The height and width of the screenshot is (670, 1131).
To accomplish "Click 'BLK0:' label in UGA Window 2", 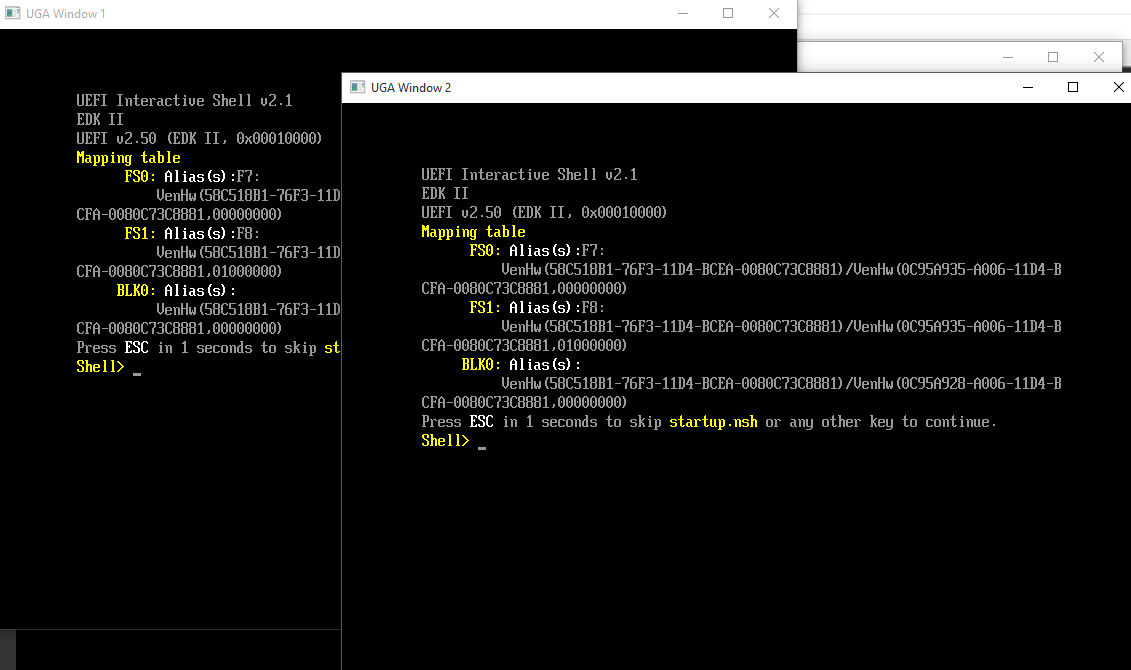I will point(481,364).
